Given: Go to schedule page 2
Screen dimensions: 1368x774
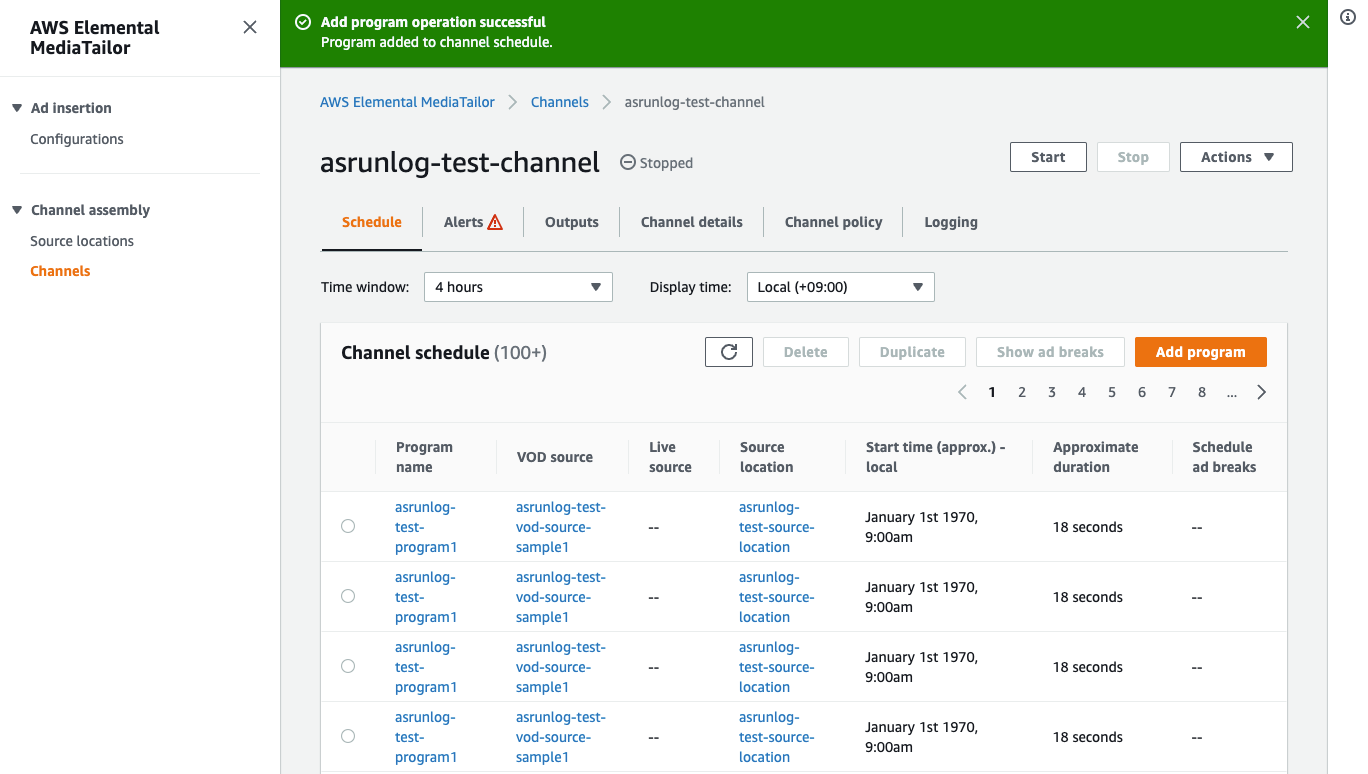Looking at the screenshot, I should pyautogui.click(x=1022, y=392).
